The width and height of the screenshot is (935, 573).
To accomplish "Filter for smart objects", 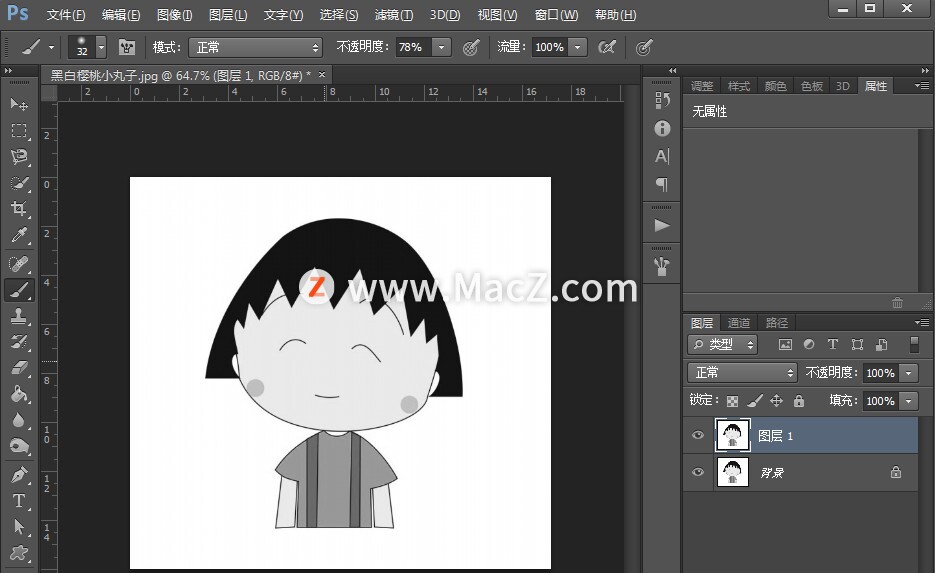I will (881, 344).
